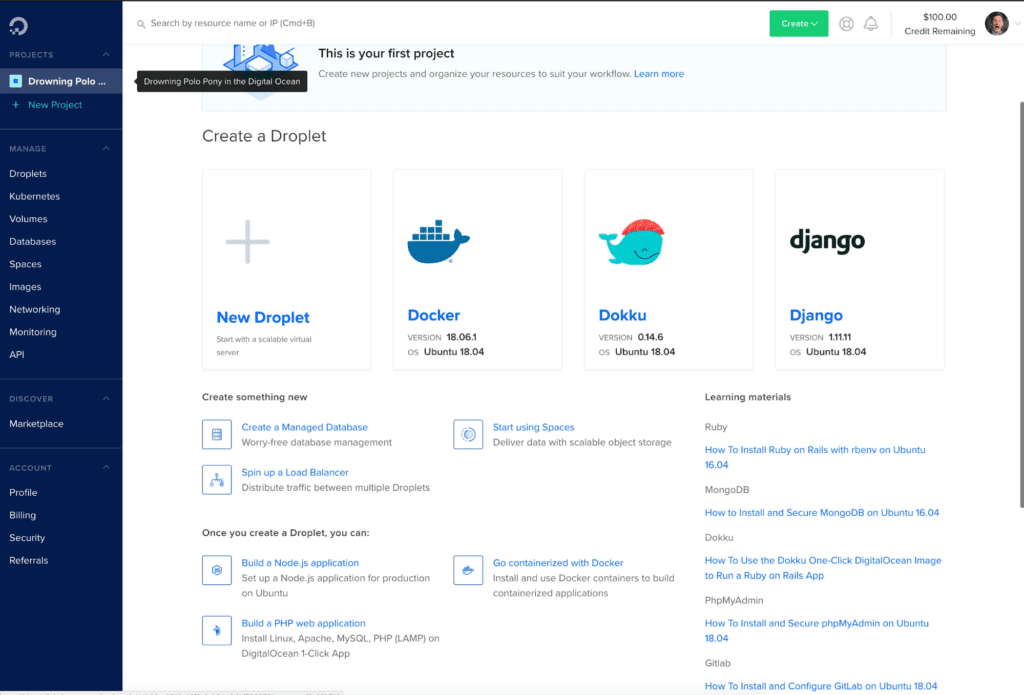Image resolution: width=1024 pixels, height=695 pixels.
Task: Open Kubernetes in the sidebar
Action: pos(35,196)
